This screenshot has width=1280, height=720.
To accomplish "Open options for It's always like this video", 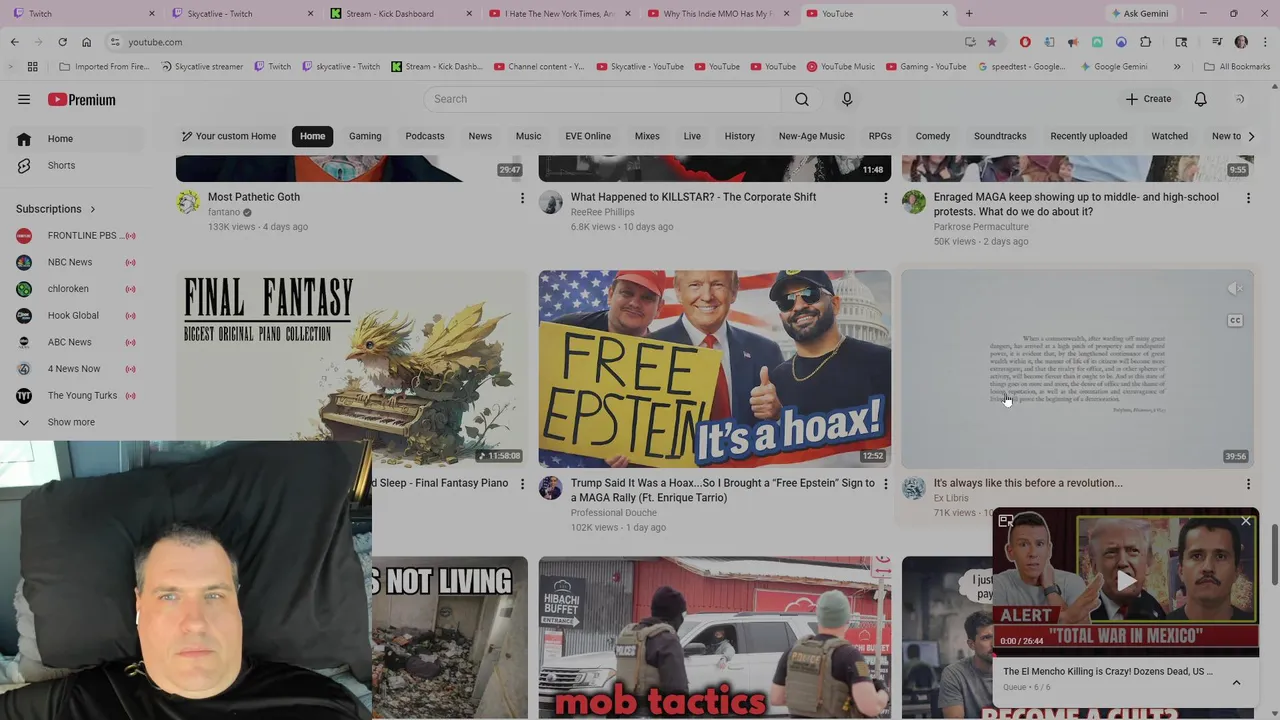I will tap(1248, 484).
